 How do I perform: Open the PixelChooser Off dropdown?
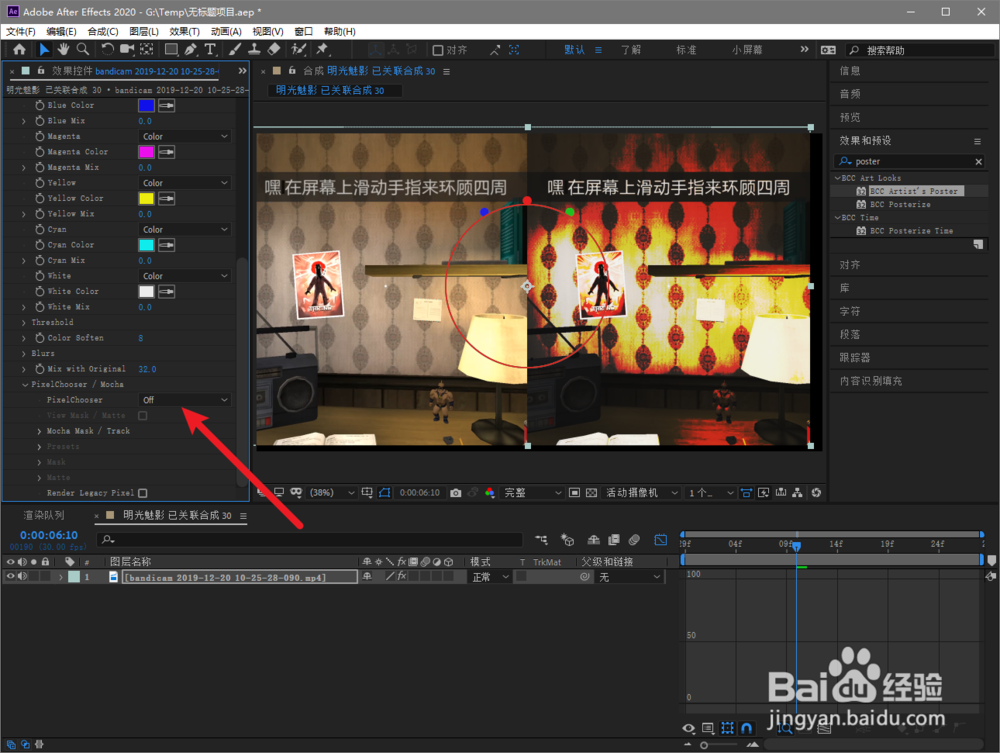point(184,400)
